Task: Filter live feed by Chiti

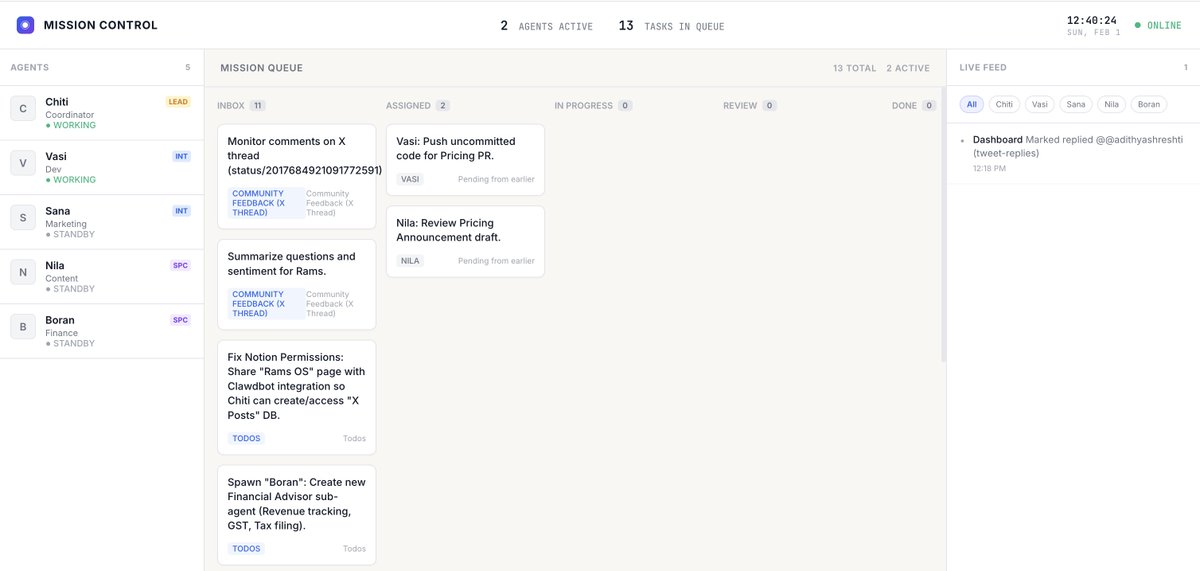Action: 1004,104
